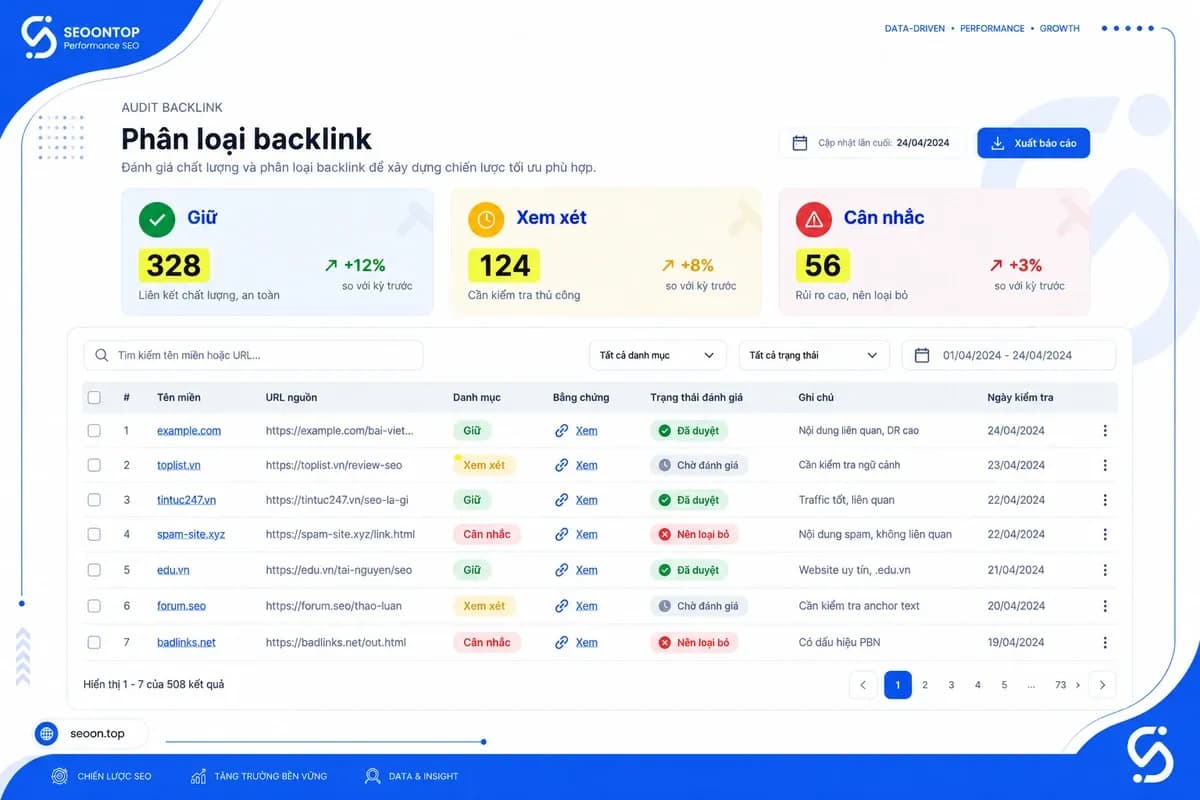
Task: Click the 'Ngày kiểm tra' column header
Action: tap(1020, 397)
